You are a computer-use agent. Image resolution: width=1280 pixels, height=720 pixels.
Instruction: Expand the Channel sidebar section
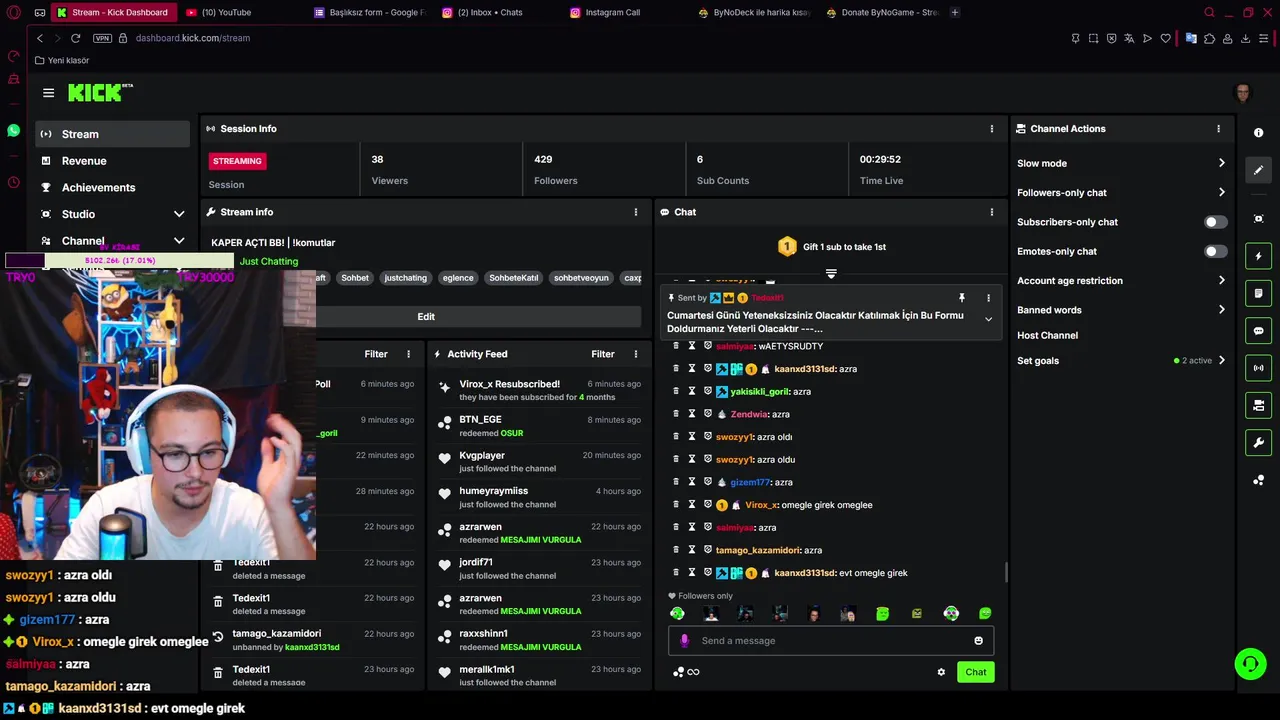pyautogui.click(x=179, y=241)
